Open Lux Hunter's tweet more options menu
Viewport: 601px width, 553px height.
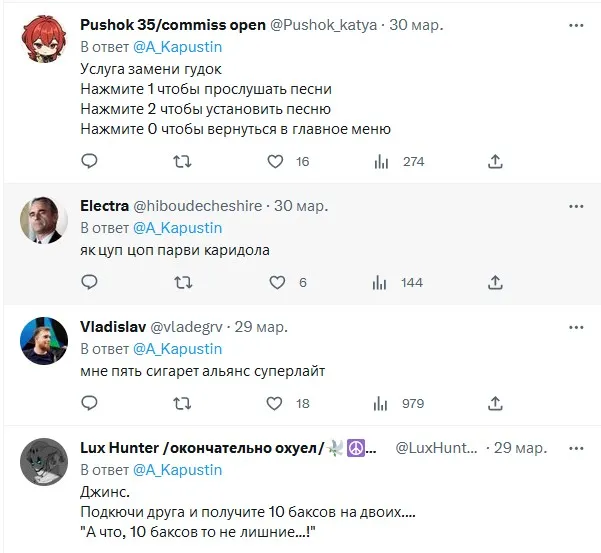pos(576,448)
